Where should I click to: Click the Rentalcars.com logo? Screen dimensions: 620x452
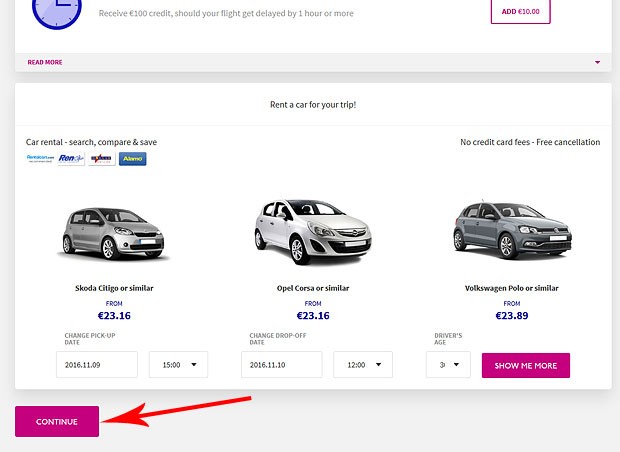pyautogui.click(x=40, y=159)
